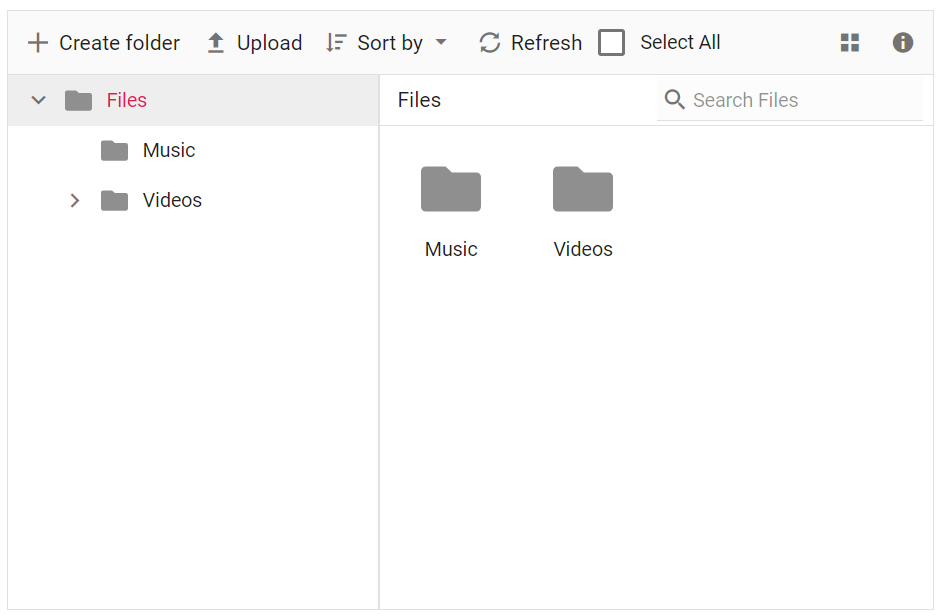The image size is (940, 616).
Task: Click the Music folder icon in tree
Action: [x=115, y=150]
